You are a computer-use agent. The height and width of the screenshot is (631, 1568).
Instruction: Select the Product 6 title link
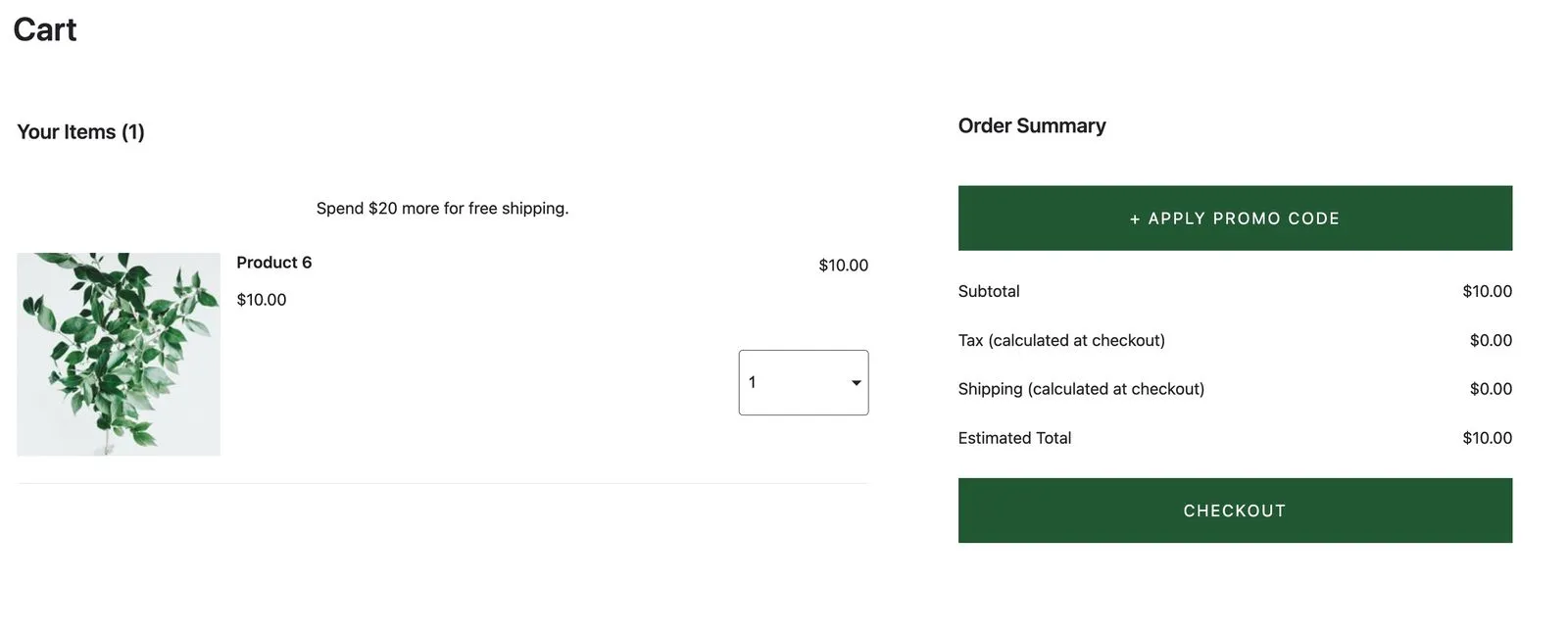click(x=273, y=263)
